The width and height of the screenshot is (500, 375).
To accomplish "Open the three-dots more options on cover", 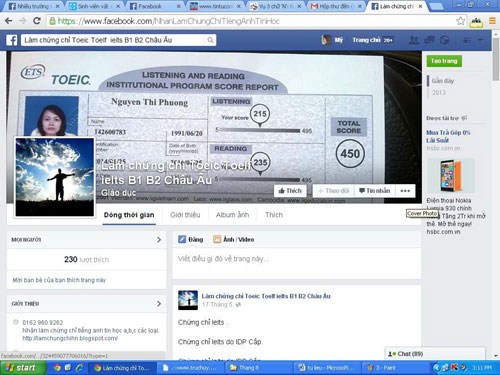I will [x=405, y=191].
